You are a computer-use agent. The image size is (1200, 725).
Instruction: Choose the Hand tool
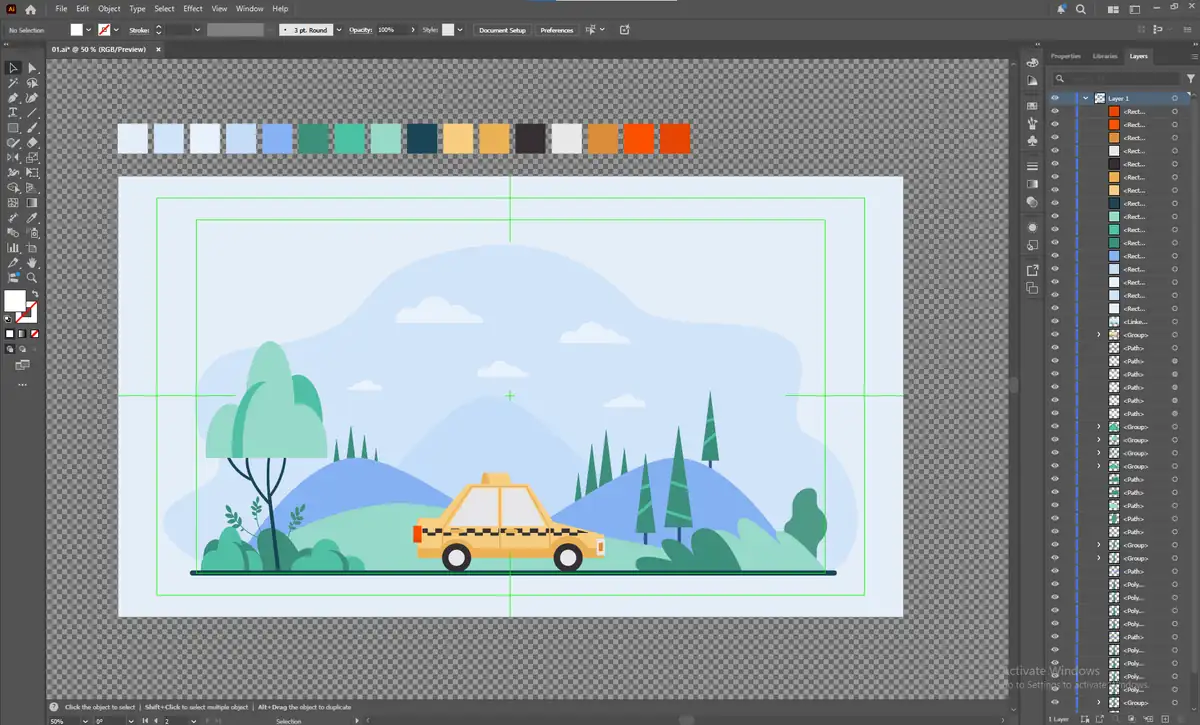[32, 262]
